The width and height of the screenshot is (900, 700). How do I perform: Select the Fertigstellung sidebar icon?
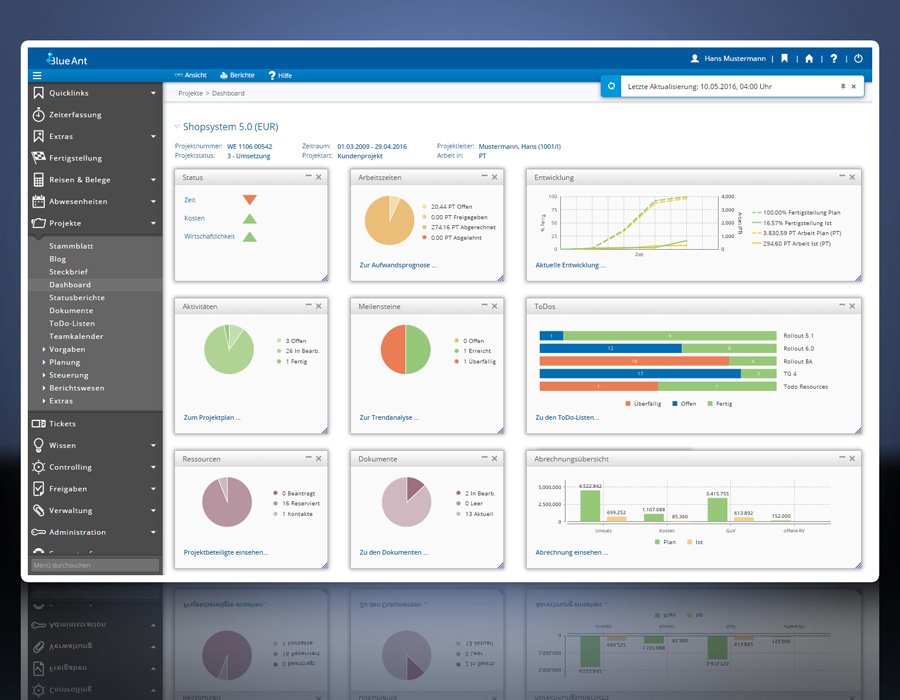[x=40, y=158]
